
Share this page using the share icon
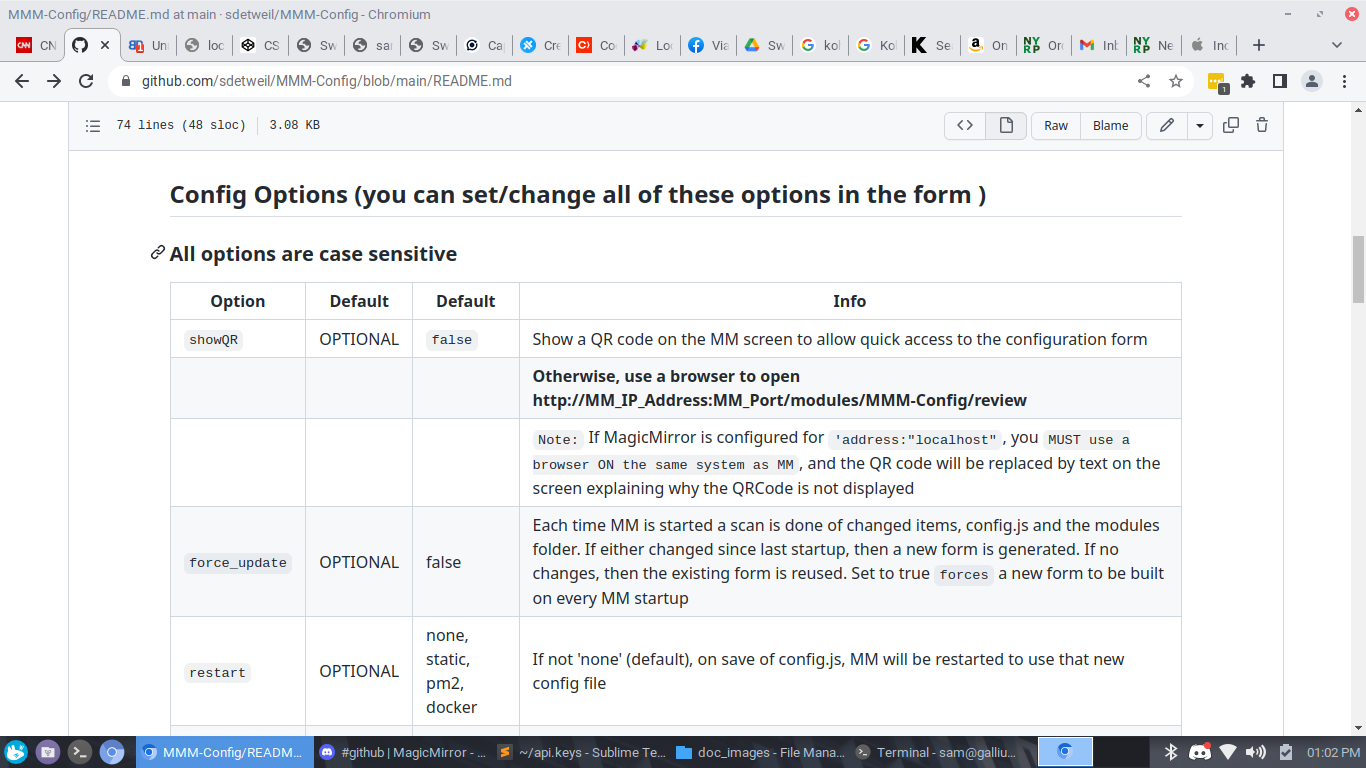(x=1144, y=83)
